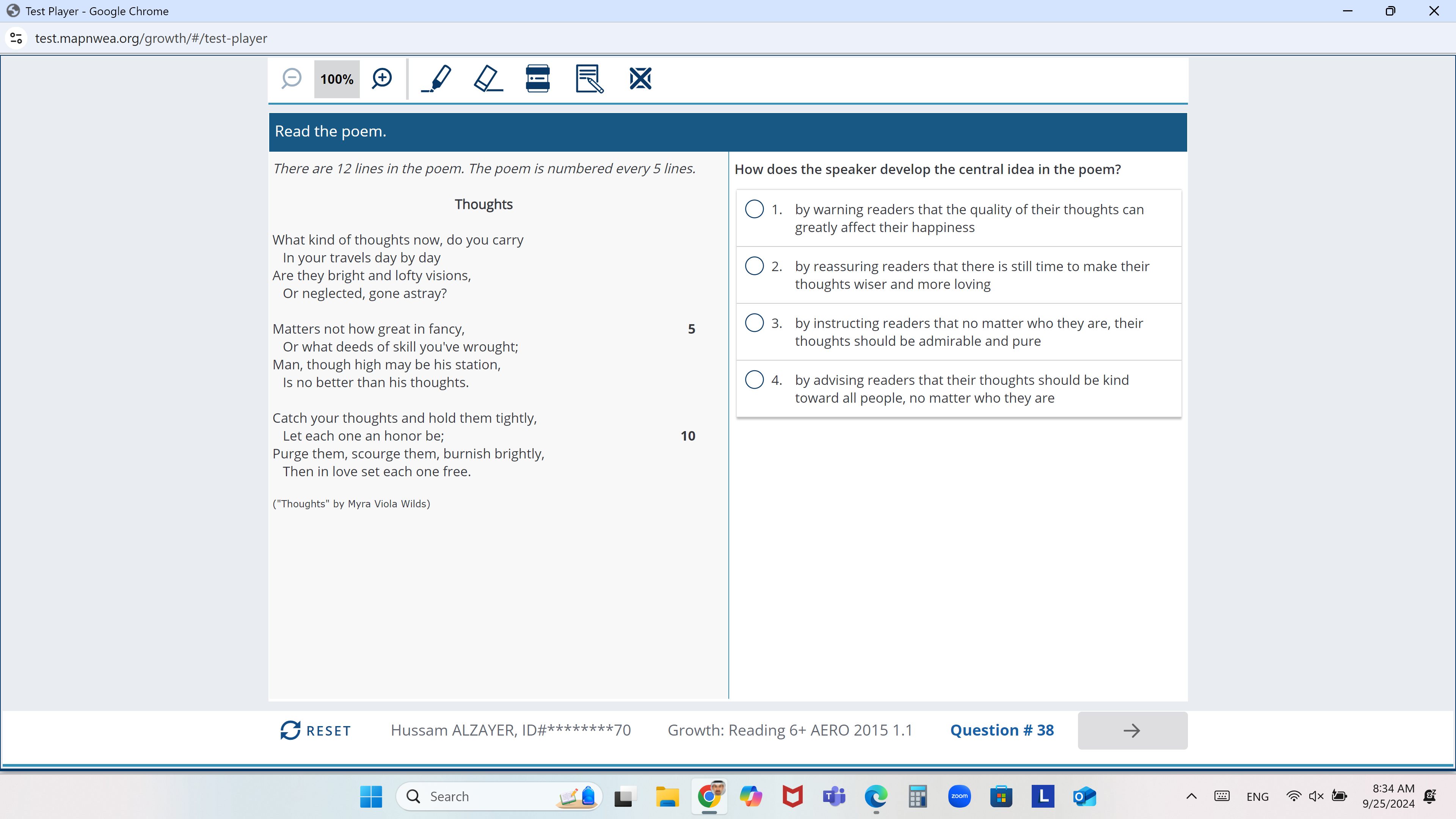Image resolution: width=1456 pixels, height=819 pixels.
Task: Select the eraser tool icon
Action: [x=487, y=78]
